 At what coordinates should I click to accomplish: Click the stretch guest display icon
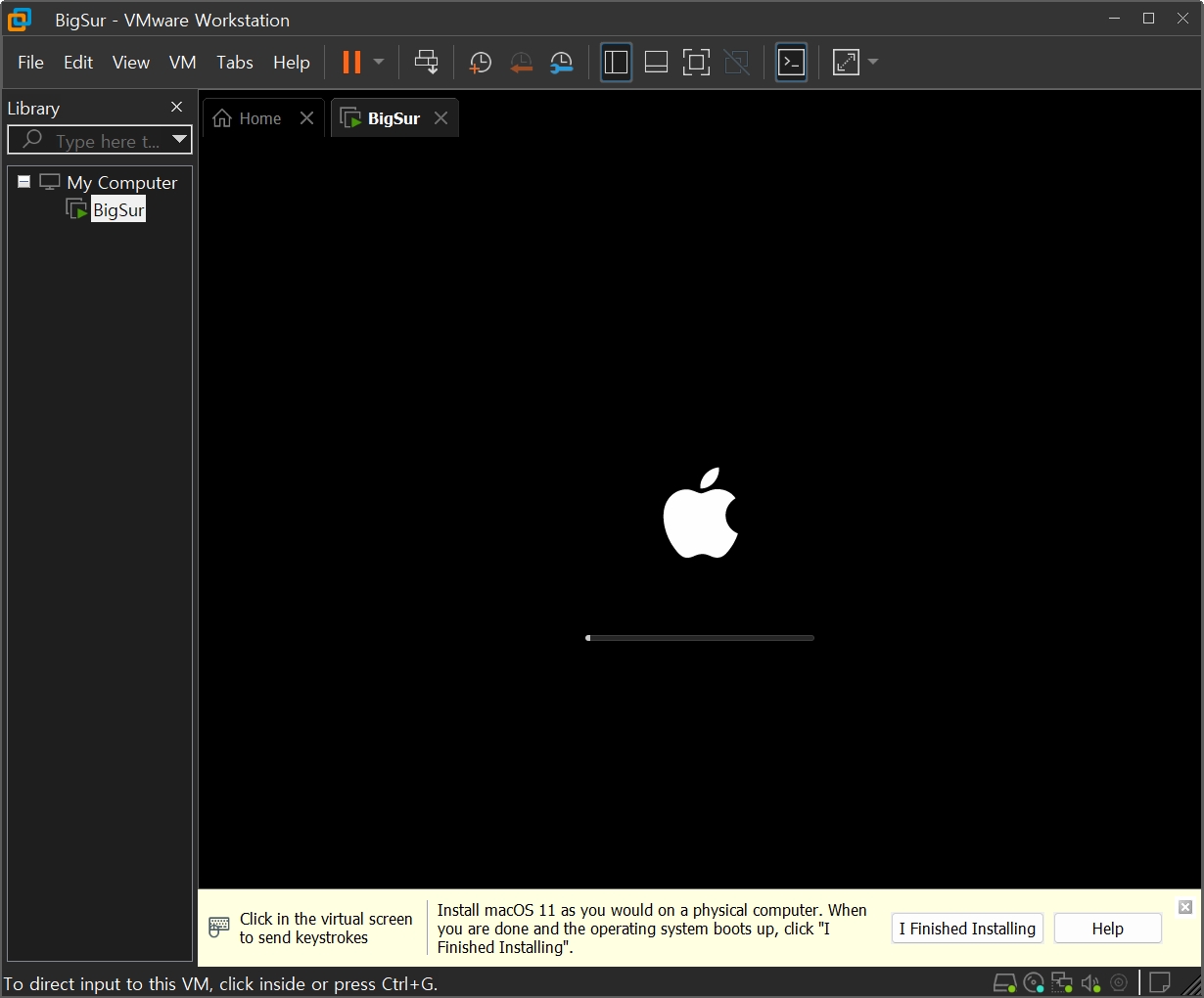(846, 63)
